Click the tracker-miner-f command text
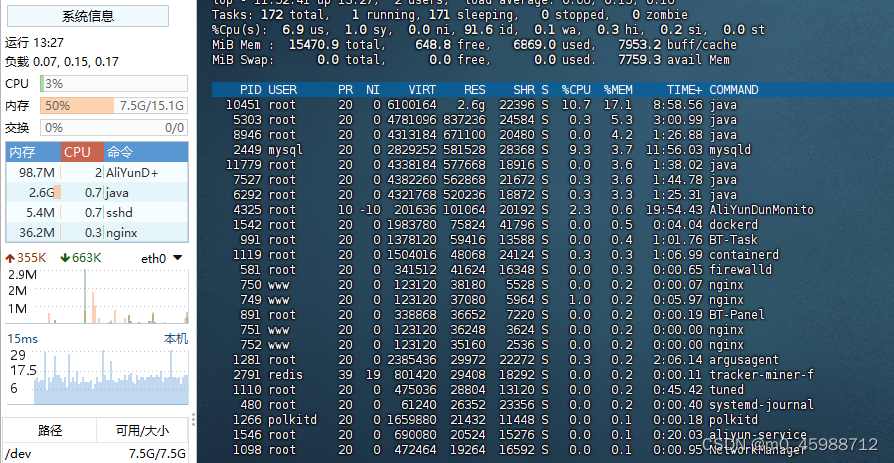The height and width of the screenshot is (463, 894). 761,375
